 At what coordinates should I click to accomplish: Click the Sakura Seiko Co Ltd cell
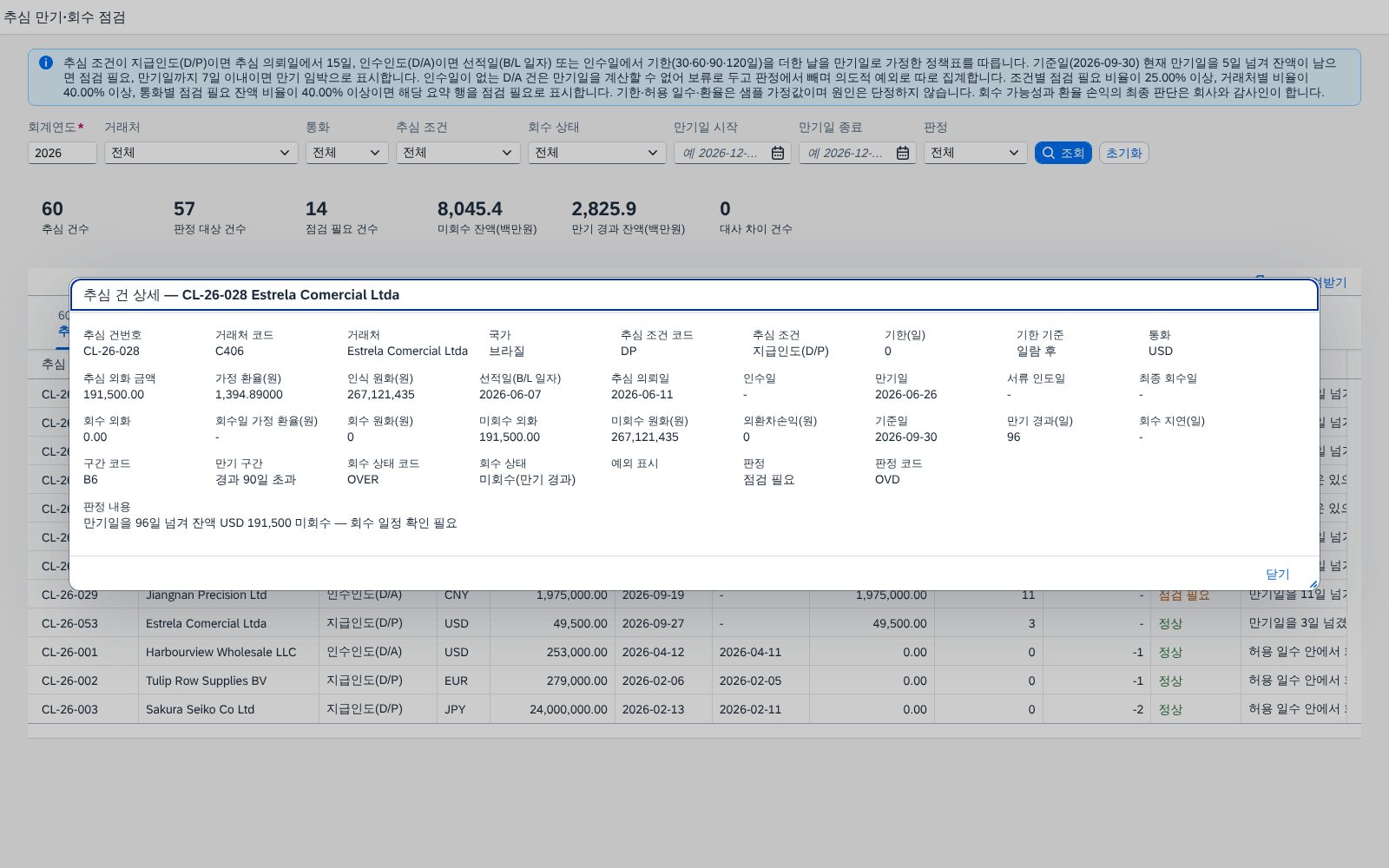228,709
